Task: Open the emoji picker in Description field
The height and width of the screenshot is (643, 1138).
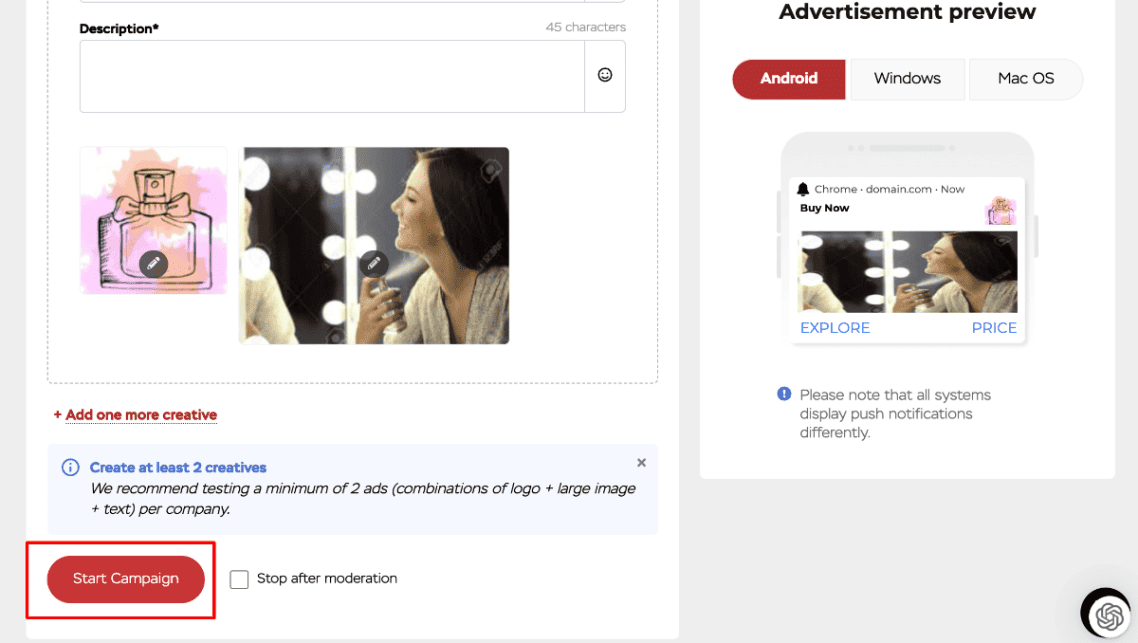Action: [x=605, y=75]
